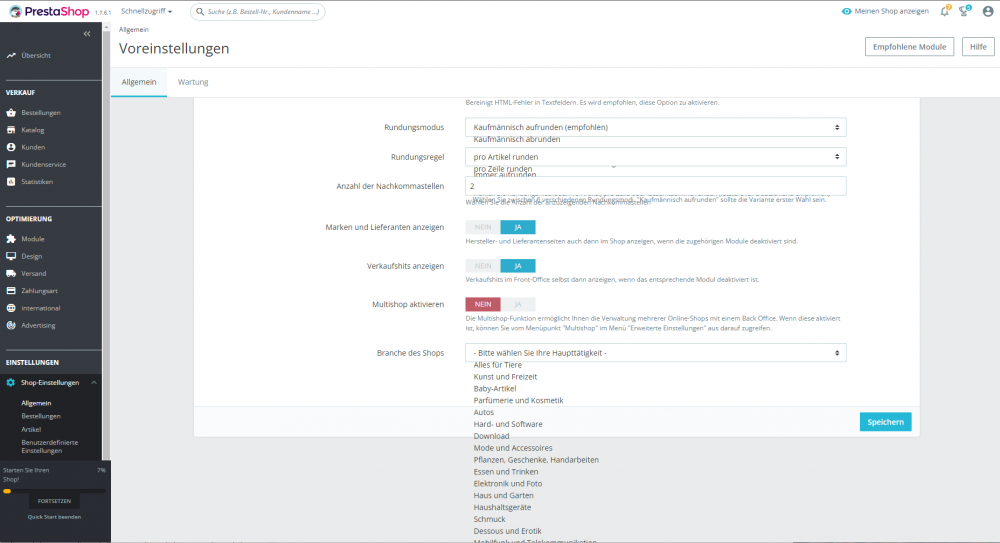Image resolution: width=1000 pixels, height=543 pixels.
Task: Select Hard- und Software option
Action: pos(508,424)
